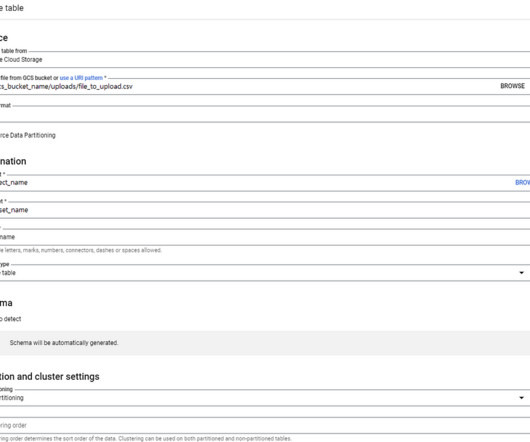530x442 pixels.
Task: Open the Table type selector showing 'table'
Action: coord(265,273)
